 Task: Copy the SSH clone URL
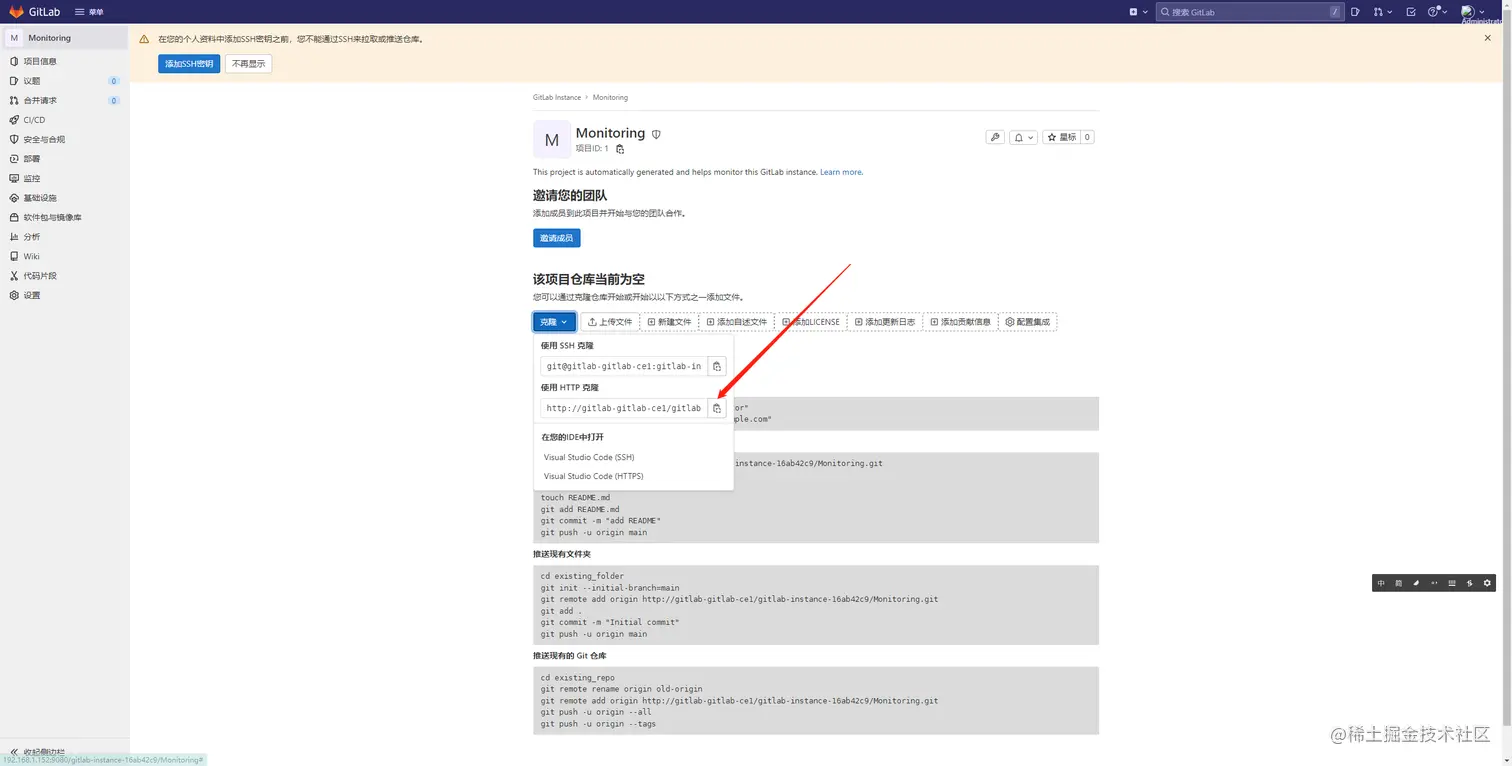pos(717,367)
